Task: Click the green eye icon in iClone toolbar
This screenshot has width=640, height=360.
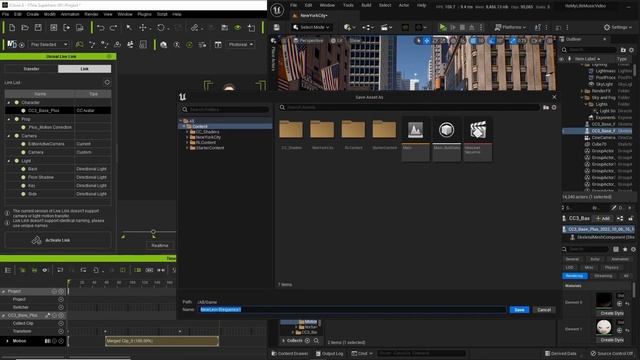Action: pos(238,27)
